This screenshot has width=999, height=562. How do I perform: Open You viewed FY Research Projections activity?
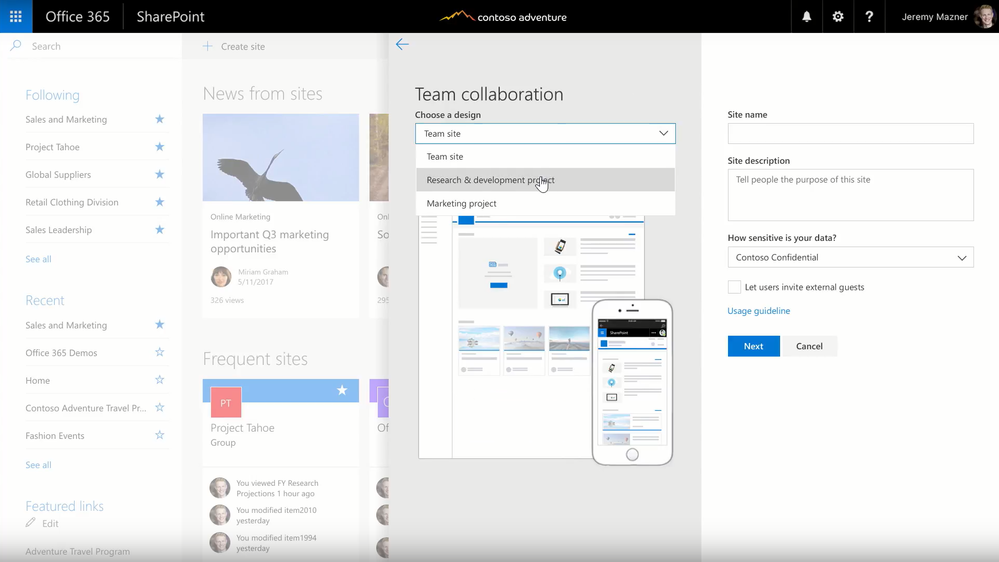[277, 488]
